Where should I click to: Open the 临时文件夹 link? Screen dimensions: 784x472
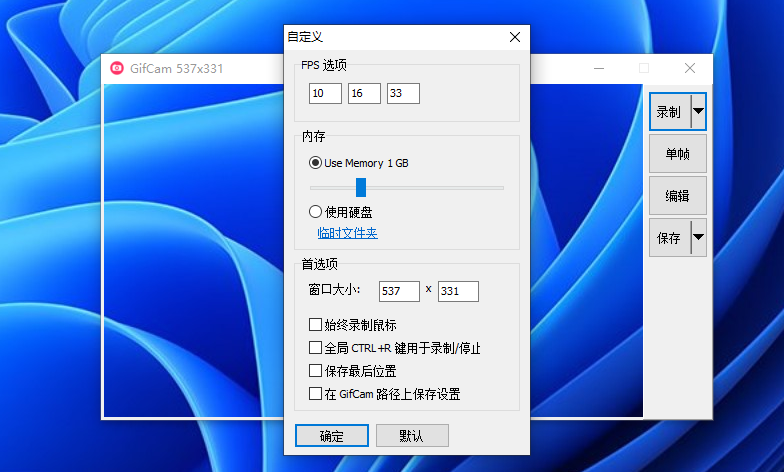click(x=348, y=232)
